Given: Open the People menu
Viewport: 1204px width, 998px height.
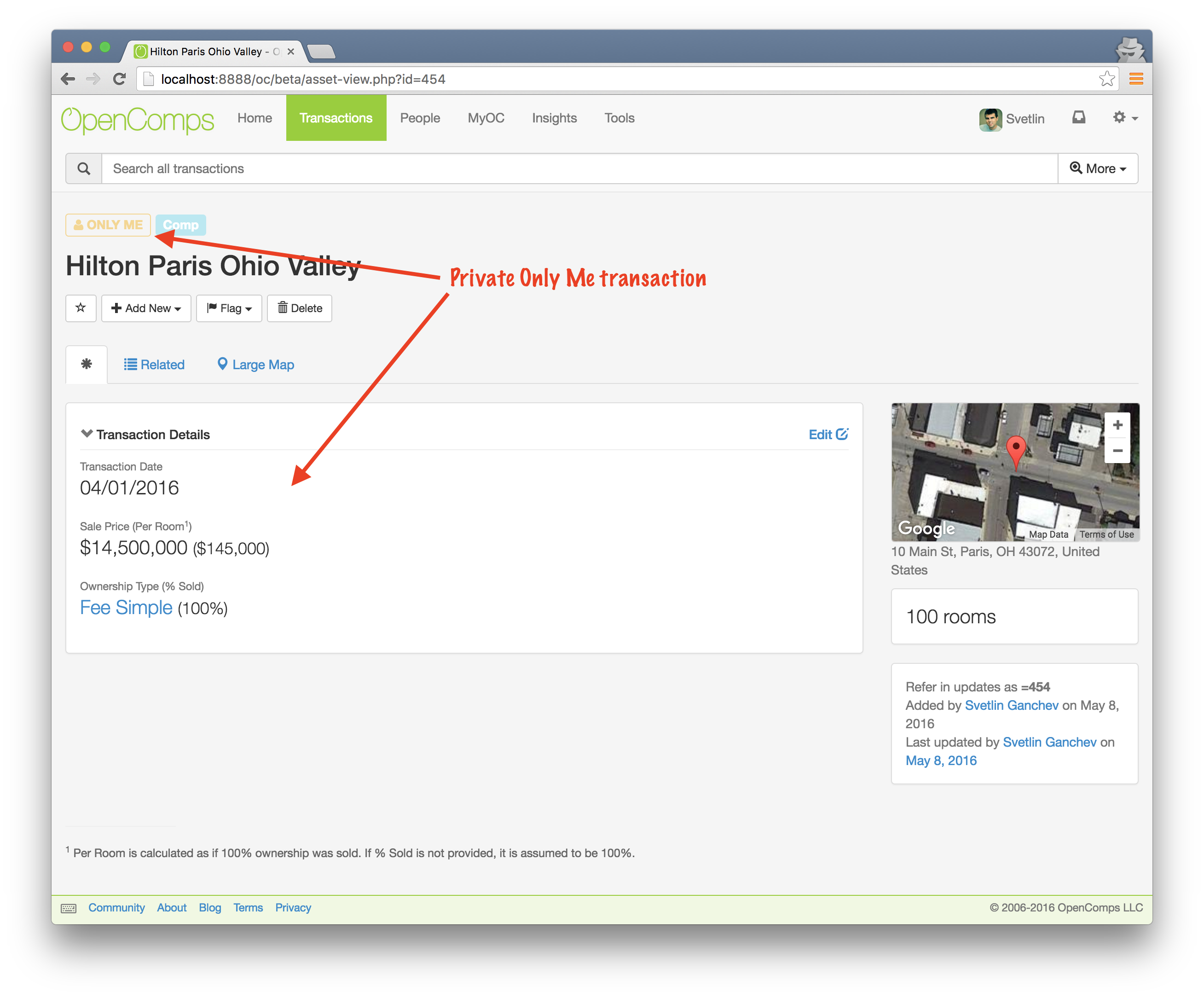Looking at the screenshot, I should pos(420,118).
